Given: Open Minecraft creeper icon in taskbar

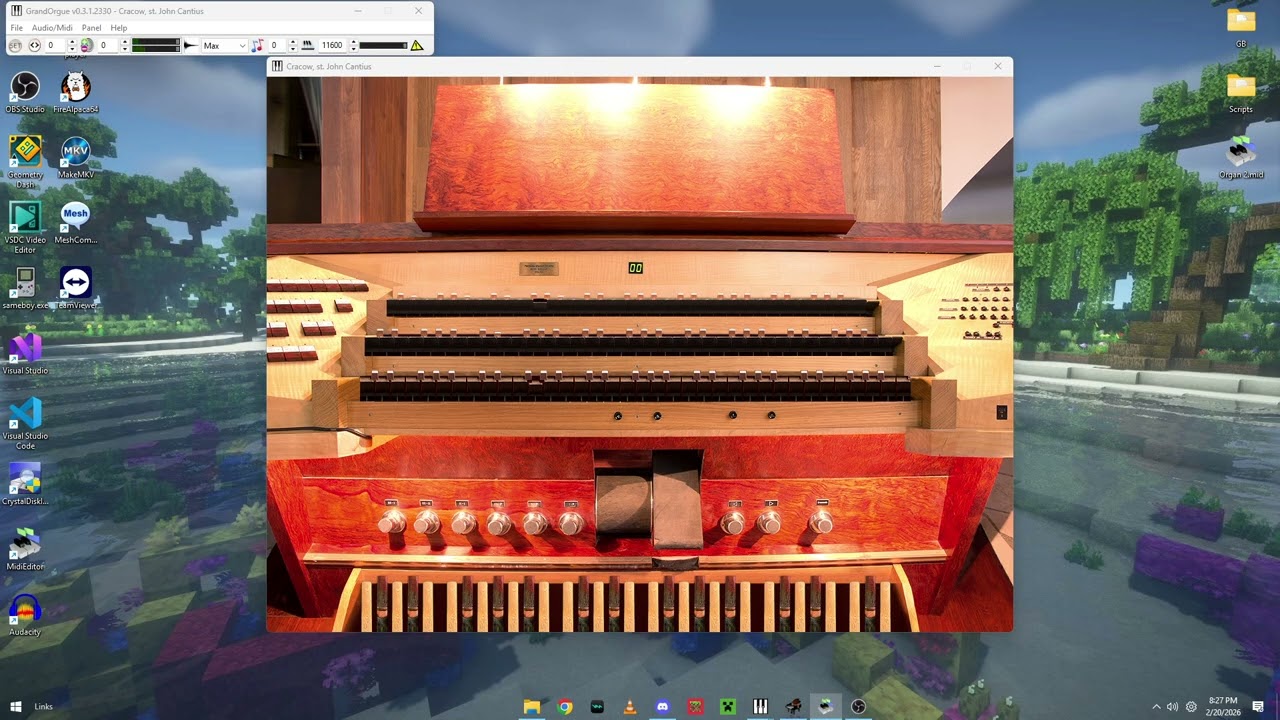Looking at the screenshot, I should click(727, 706).
